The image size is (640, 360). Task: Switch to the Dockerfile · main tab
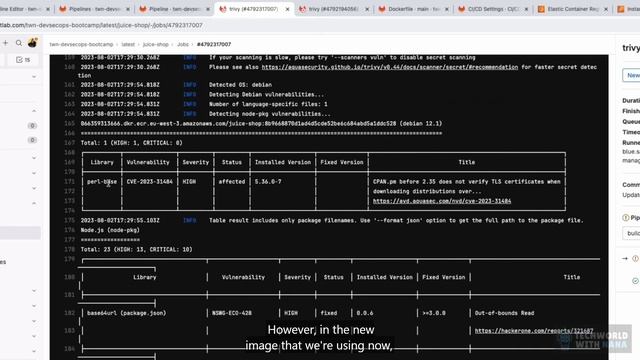coord(413,9)
